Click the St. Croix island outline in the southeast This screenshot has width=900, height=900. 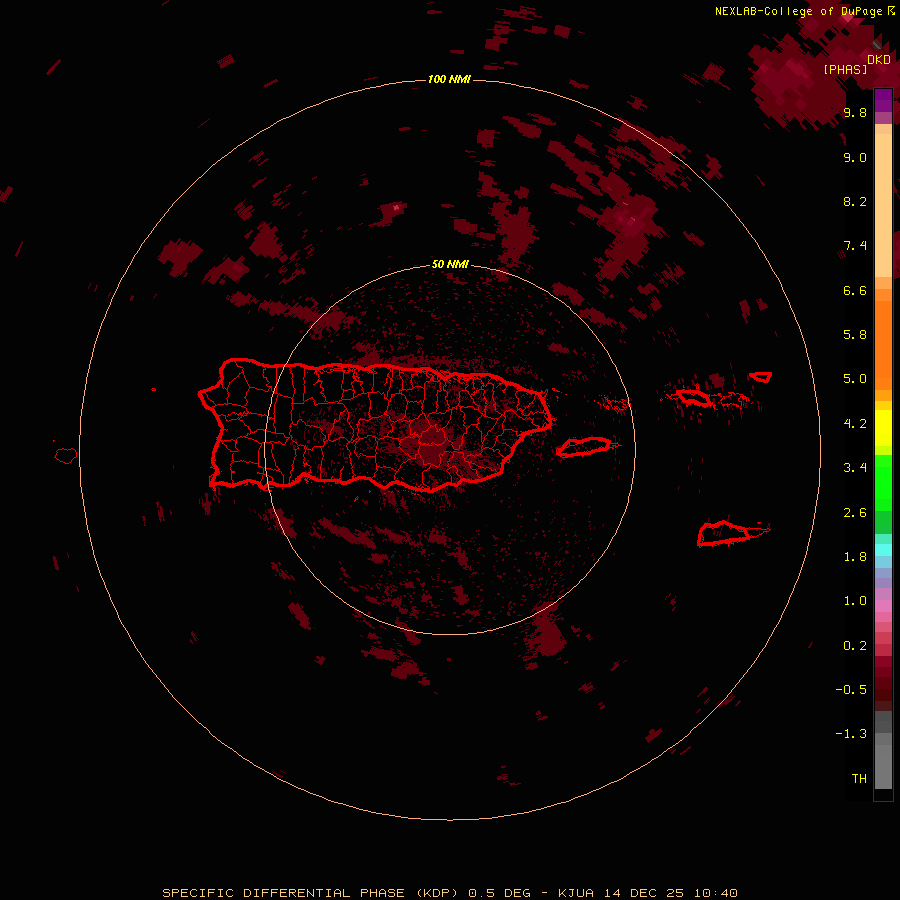point(724,533)
